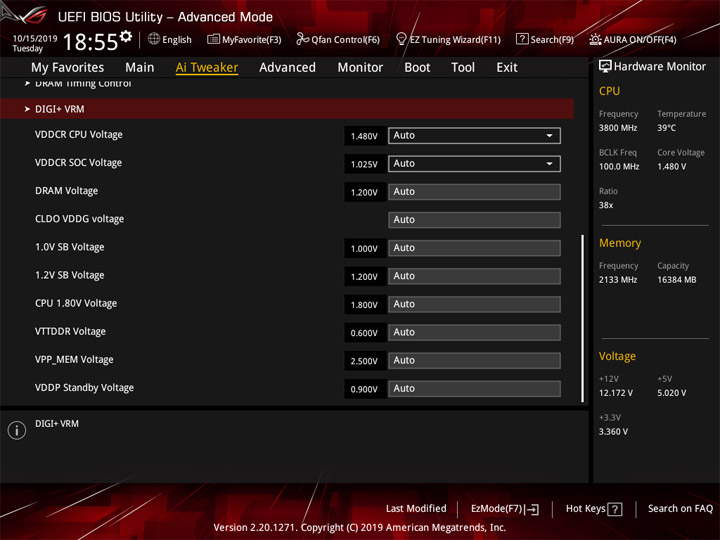This screenshot has height=540, width=720.
Task: Open Search(F9) question mark icon
Action: coord(522,39)
